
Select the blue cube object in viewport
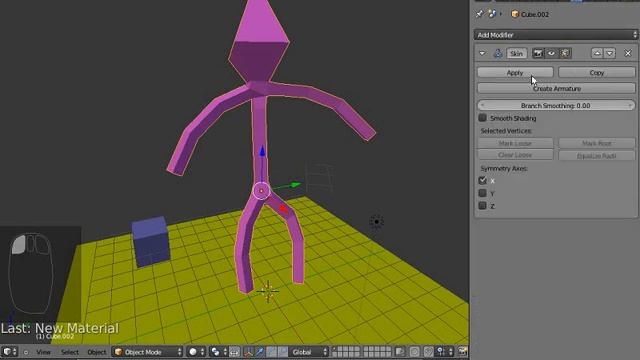[151, 242]
